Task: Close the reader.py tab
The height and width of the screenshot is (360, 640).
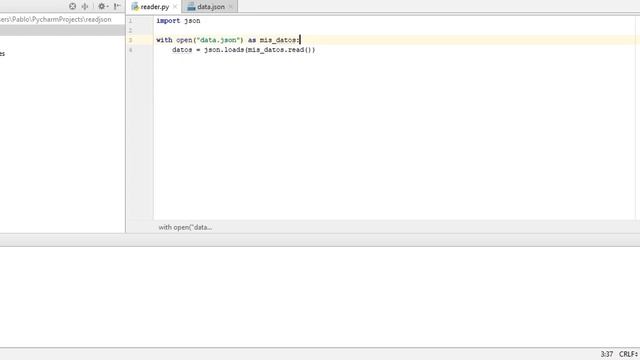Action: tap(175, 7)
